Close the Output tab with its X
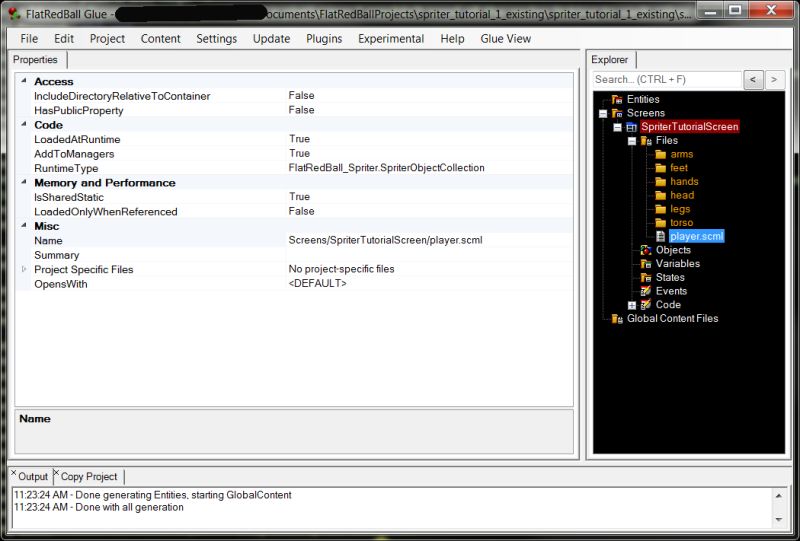 point(14,472)
